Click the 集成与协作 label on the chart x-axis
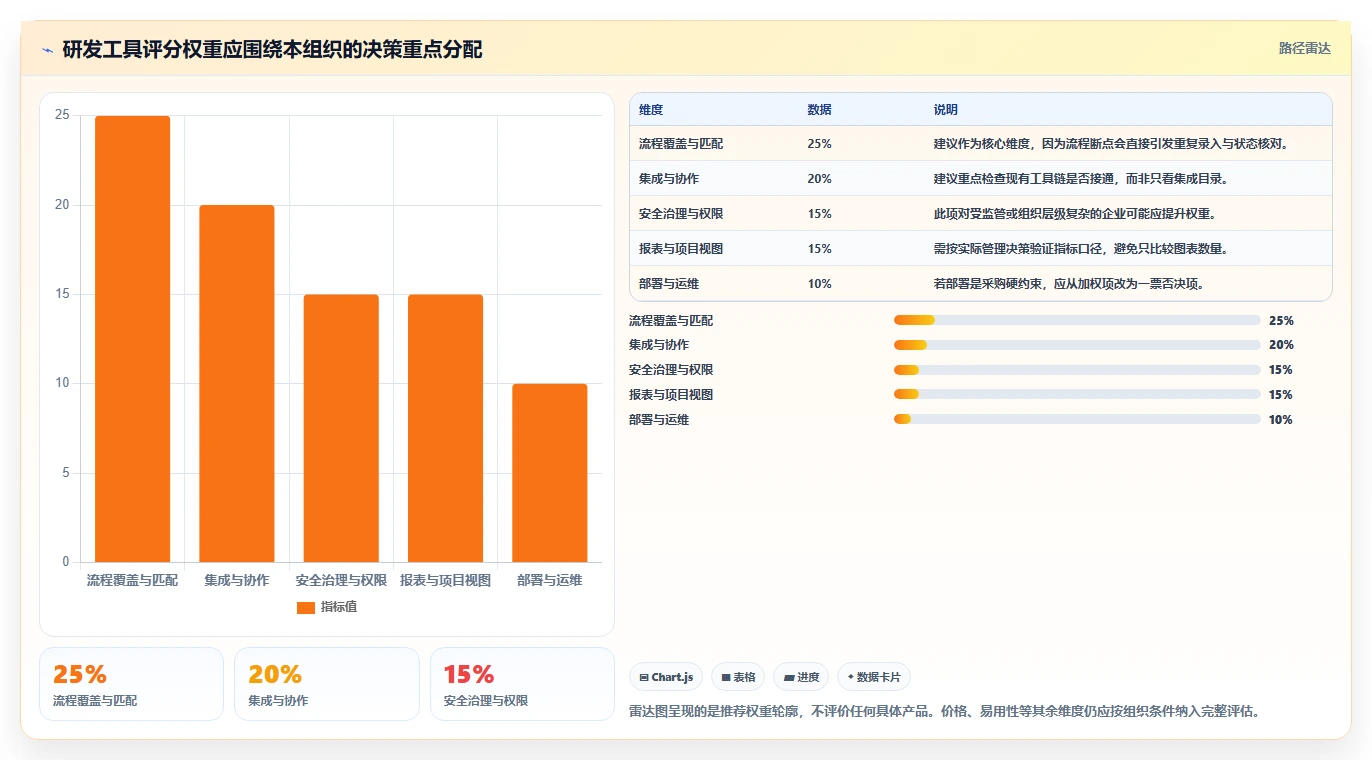The image size is (1372, 760). tap(237, 580)
